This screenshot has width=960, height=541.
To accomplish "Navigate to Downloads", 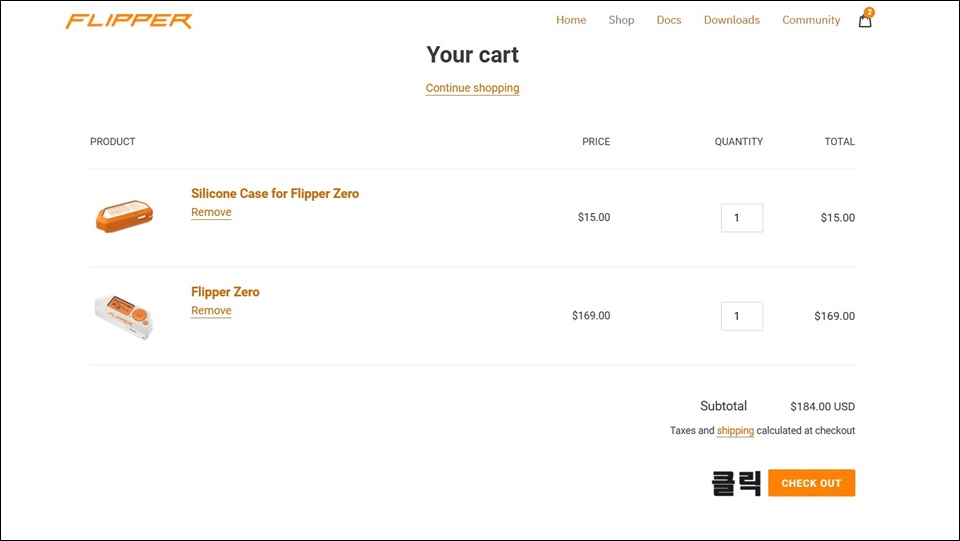I will point(732,20).
